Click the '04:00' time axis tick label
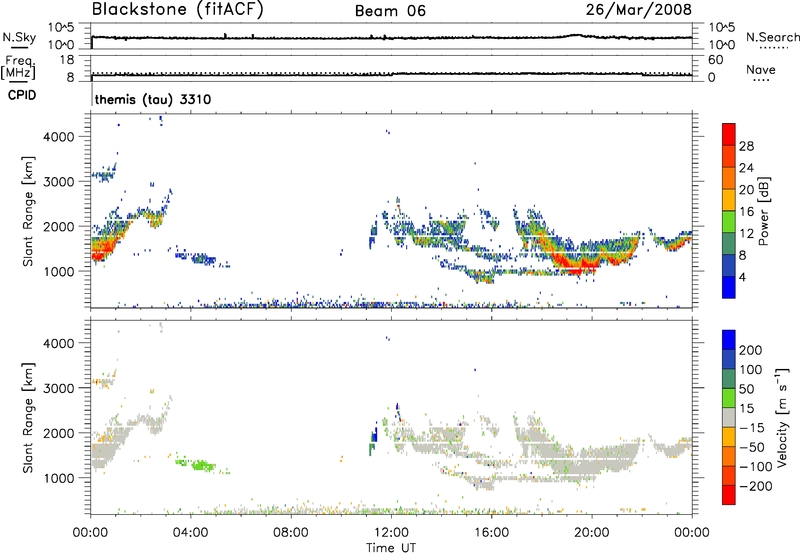Screen dimensions: 800x554 pyautogui.click(x=190, y=533)
